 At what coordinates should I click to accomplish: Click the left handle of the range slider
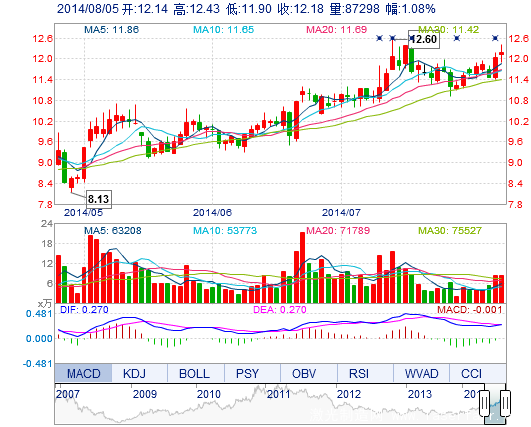[485, 404]
